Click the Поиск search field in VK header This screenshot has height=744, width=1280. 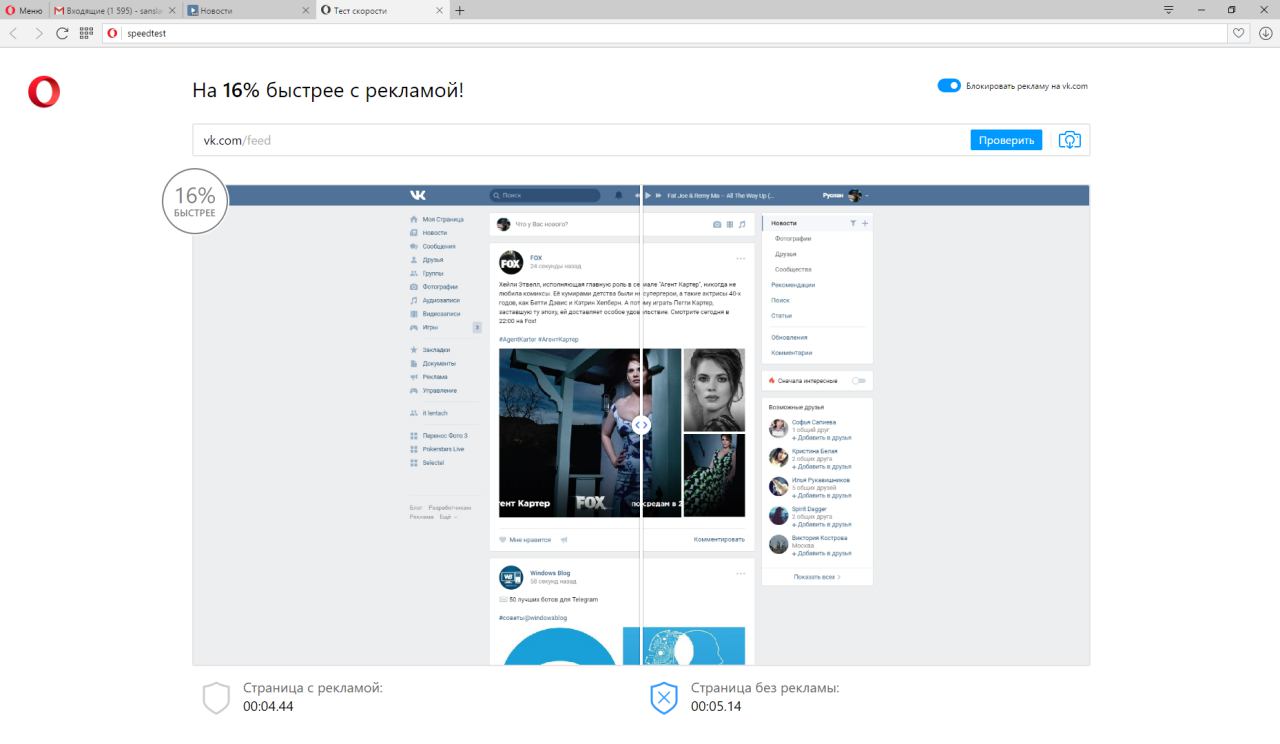(x=545, y=195)
